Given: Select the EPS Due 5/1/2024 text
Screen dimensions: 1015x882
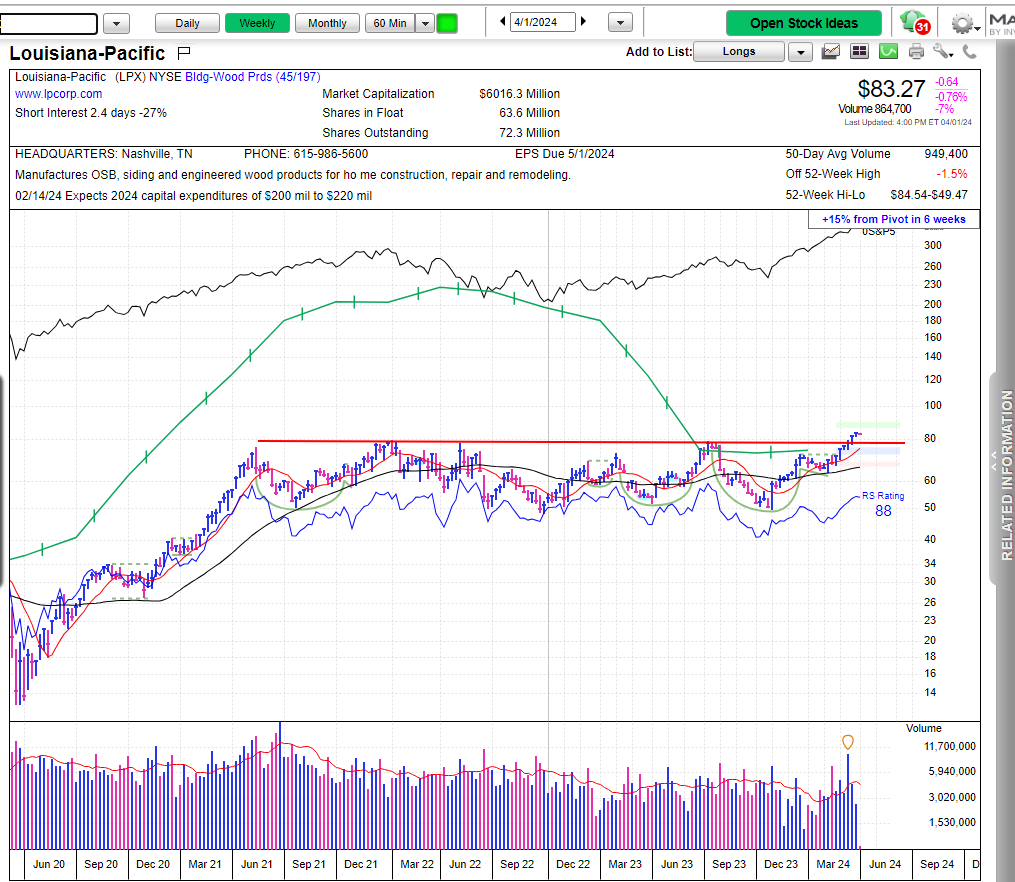Looking at the screenshot, I should [564, 154].
